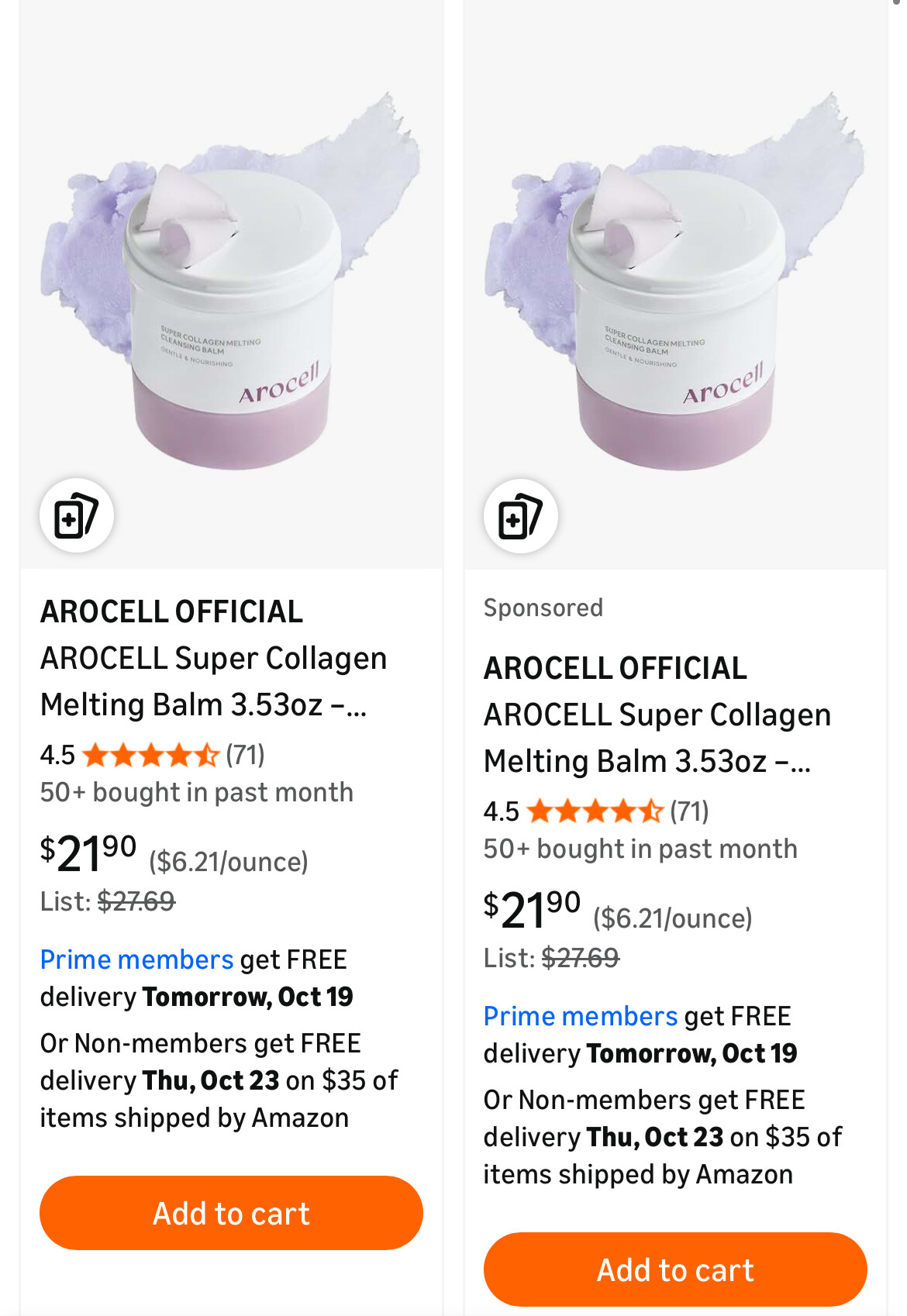Viewport: 907px width, 1316px height.
Task: Open left Arocell cleansing balm product image
Action: 231,279
